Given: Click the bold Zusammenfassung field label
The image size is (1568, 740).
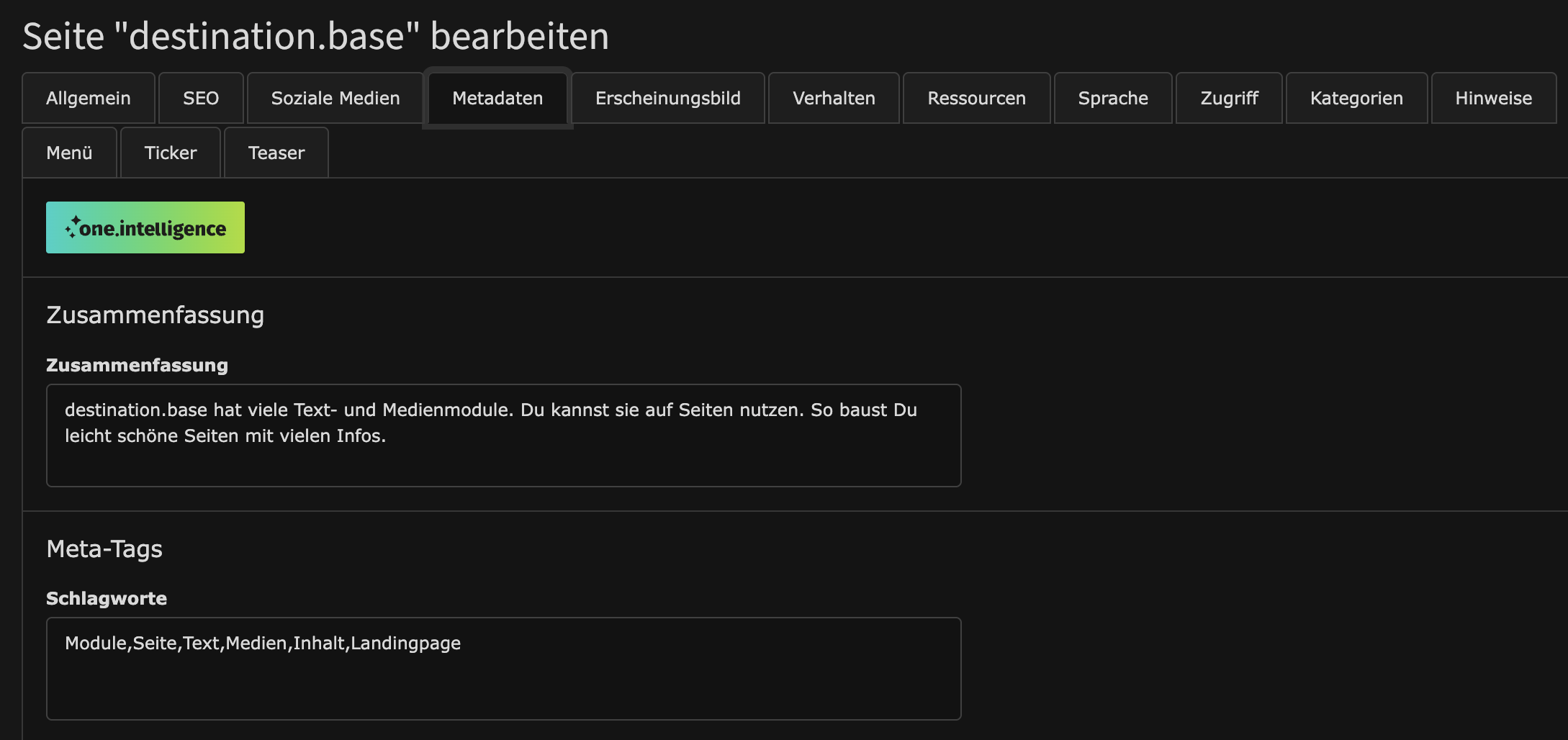Looking at the screenshot, I should (x=137, y=365).
